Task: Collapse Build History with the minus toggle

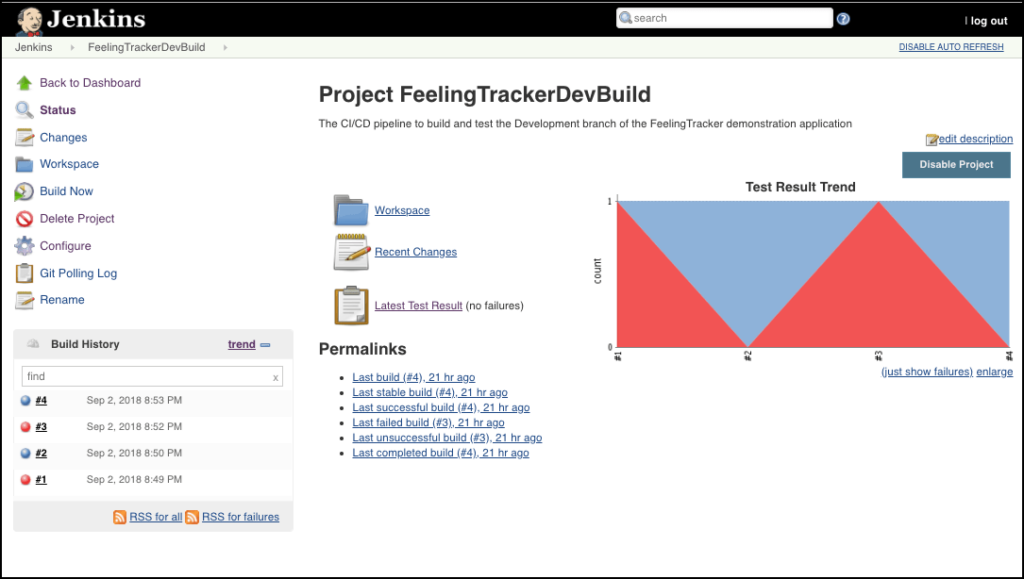Action: pos(265,345)
